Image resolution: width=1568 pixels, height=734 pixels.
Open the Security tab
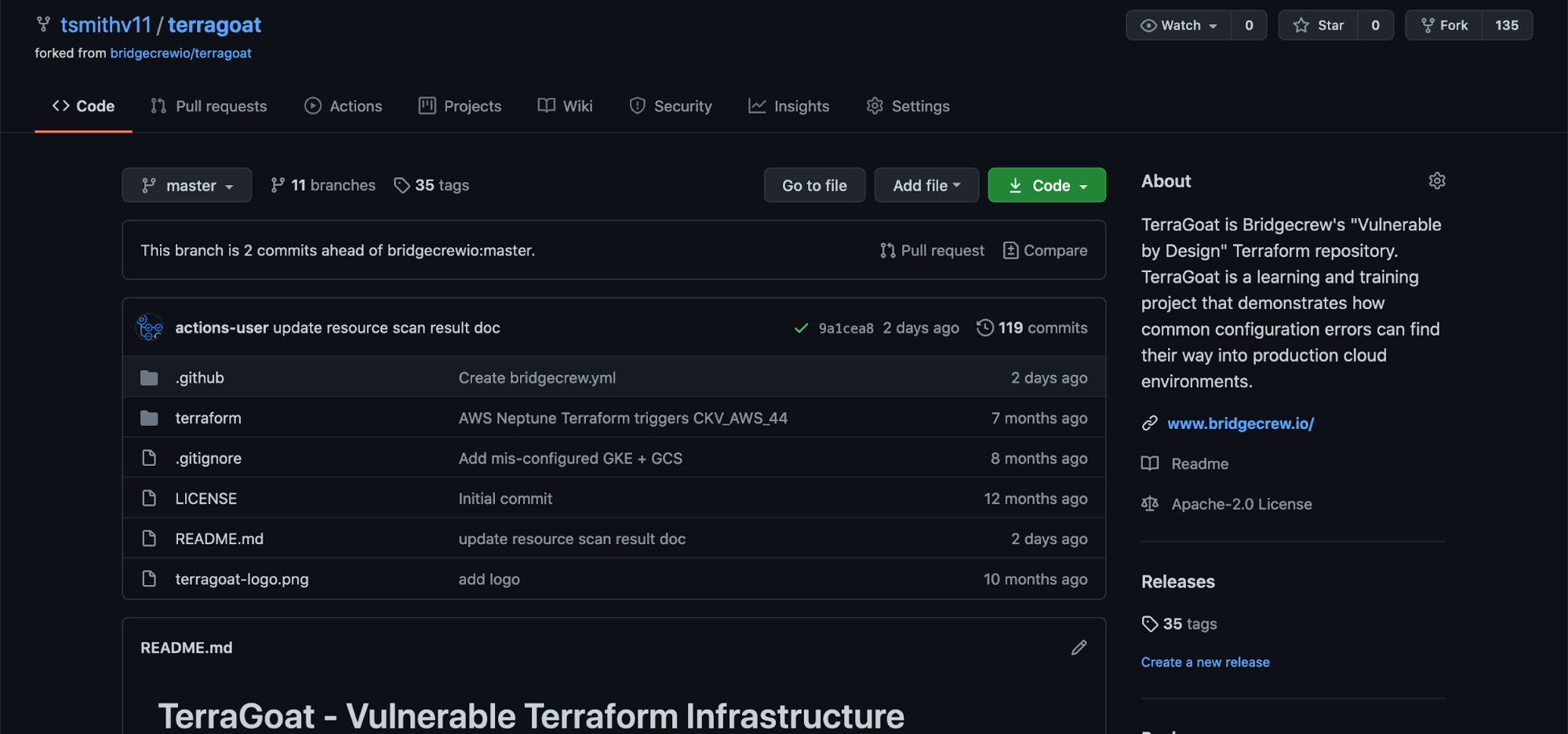(671, 106)
